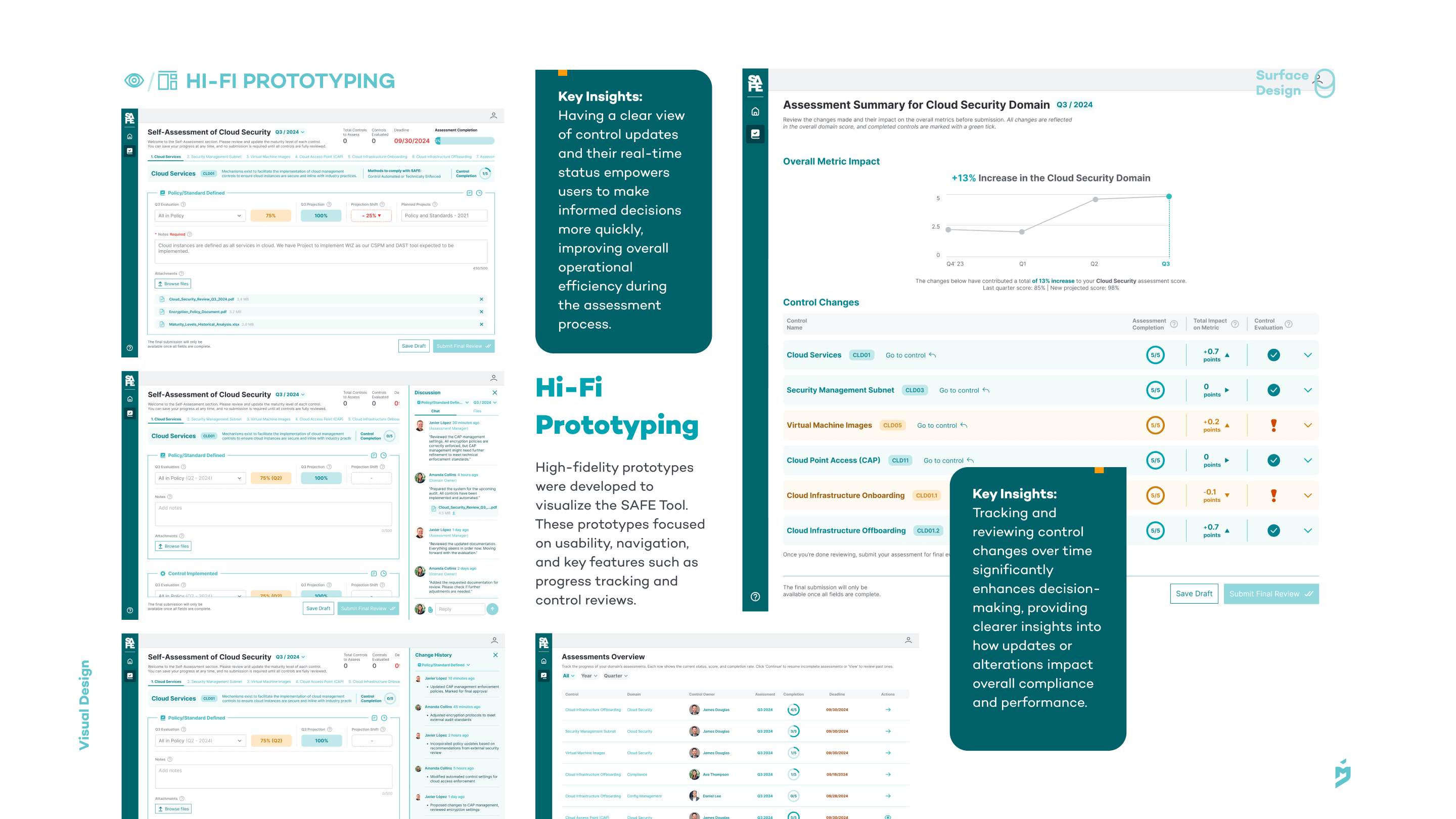
Task: Click the help icon beside Control Evaluation column header
Action: point(1289,324)
